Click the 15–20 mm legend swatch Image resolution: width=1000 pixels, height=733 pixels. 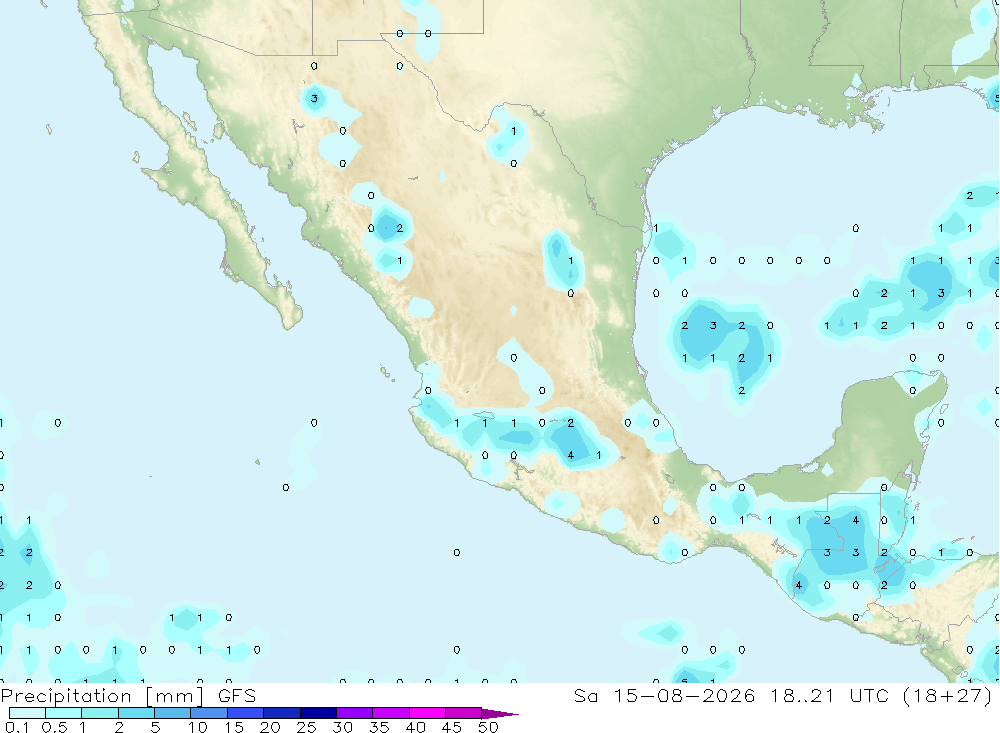pos(245,713)
